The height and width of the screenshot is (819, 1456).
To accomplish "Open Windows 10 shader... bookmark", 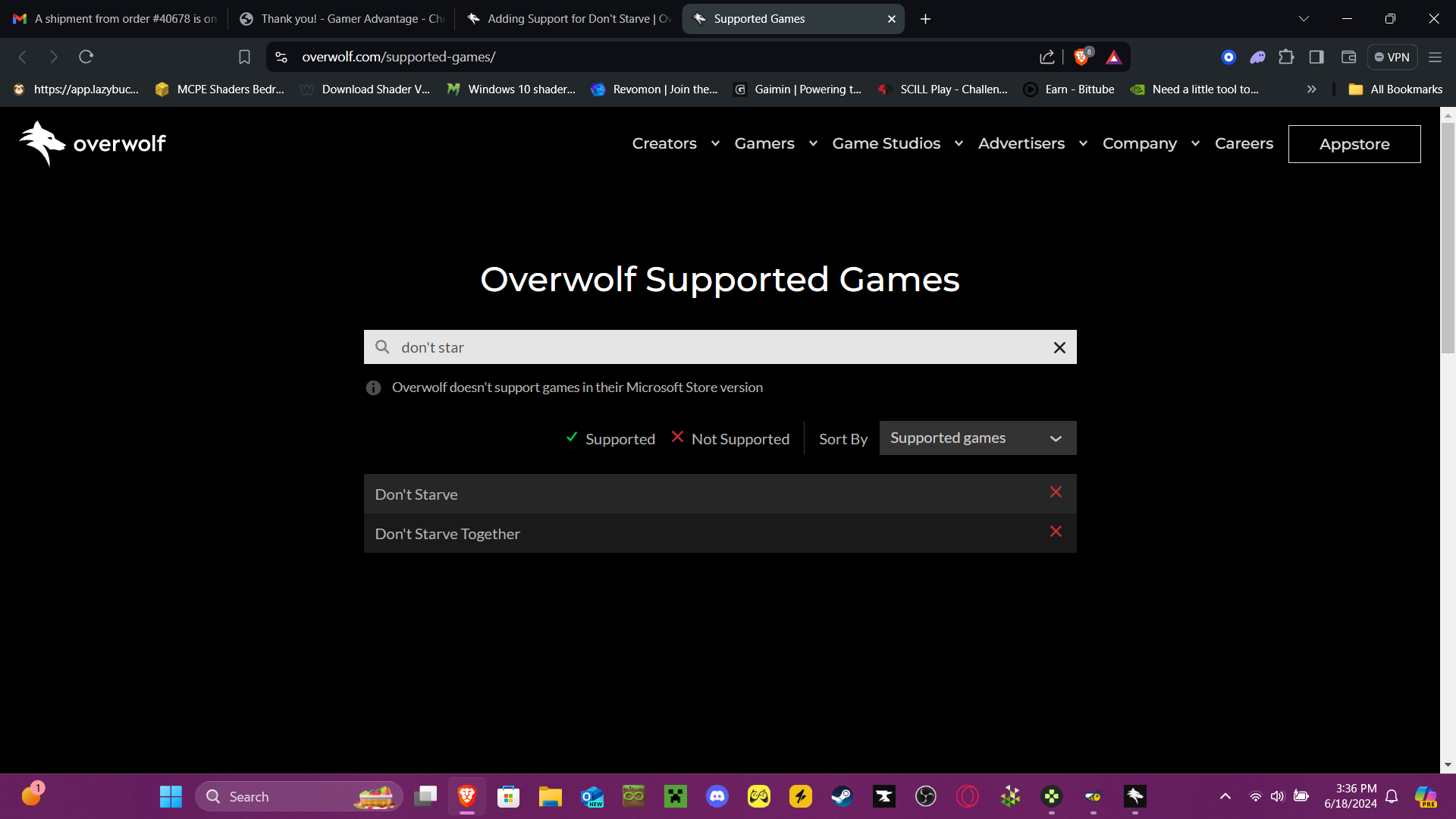I will coord(512,89).
